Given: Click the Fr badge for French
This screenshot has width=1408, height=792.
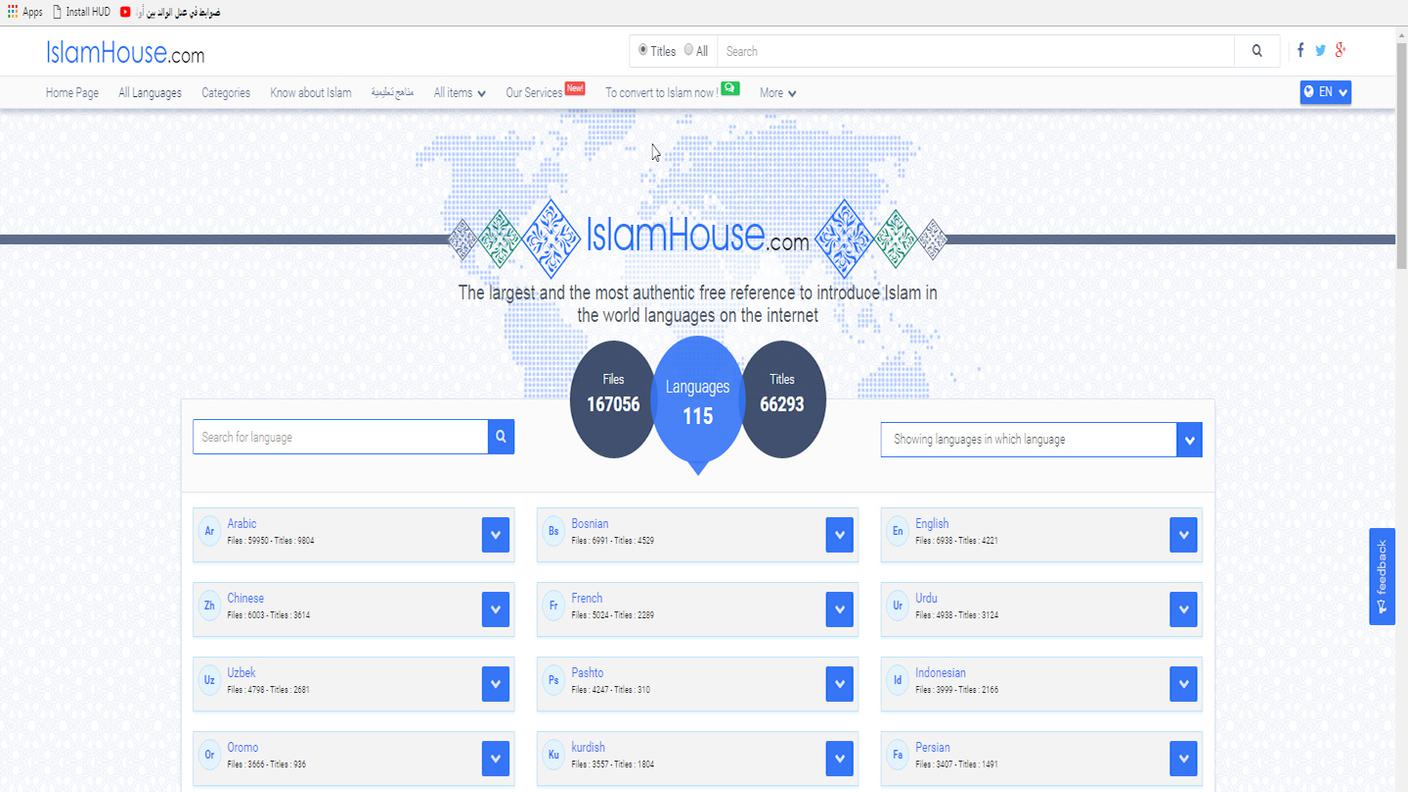Looking at the screenshot, I should (x=553, y=606).
